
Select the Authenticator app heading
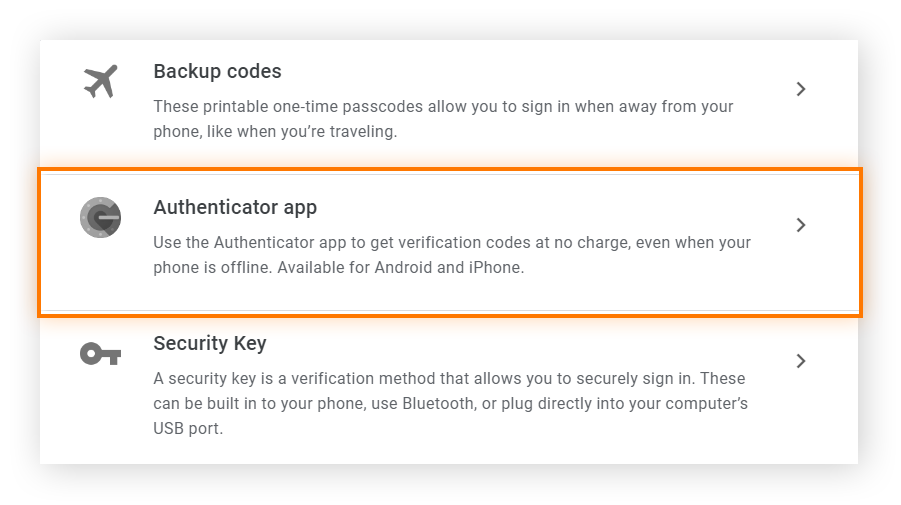pos(235,208)
